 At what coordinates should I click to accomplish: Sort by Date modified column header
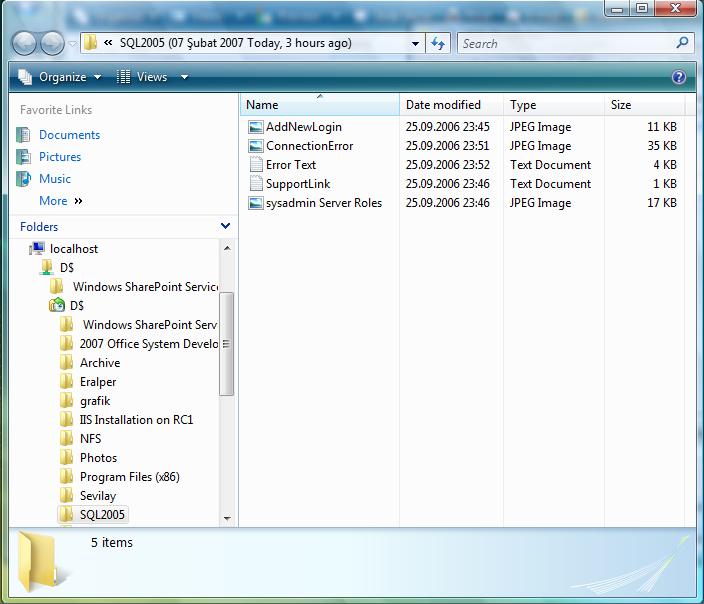451,105
